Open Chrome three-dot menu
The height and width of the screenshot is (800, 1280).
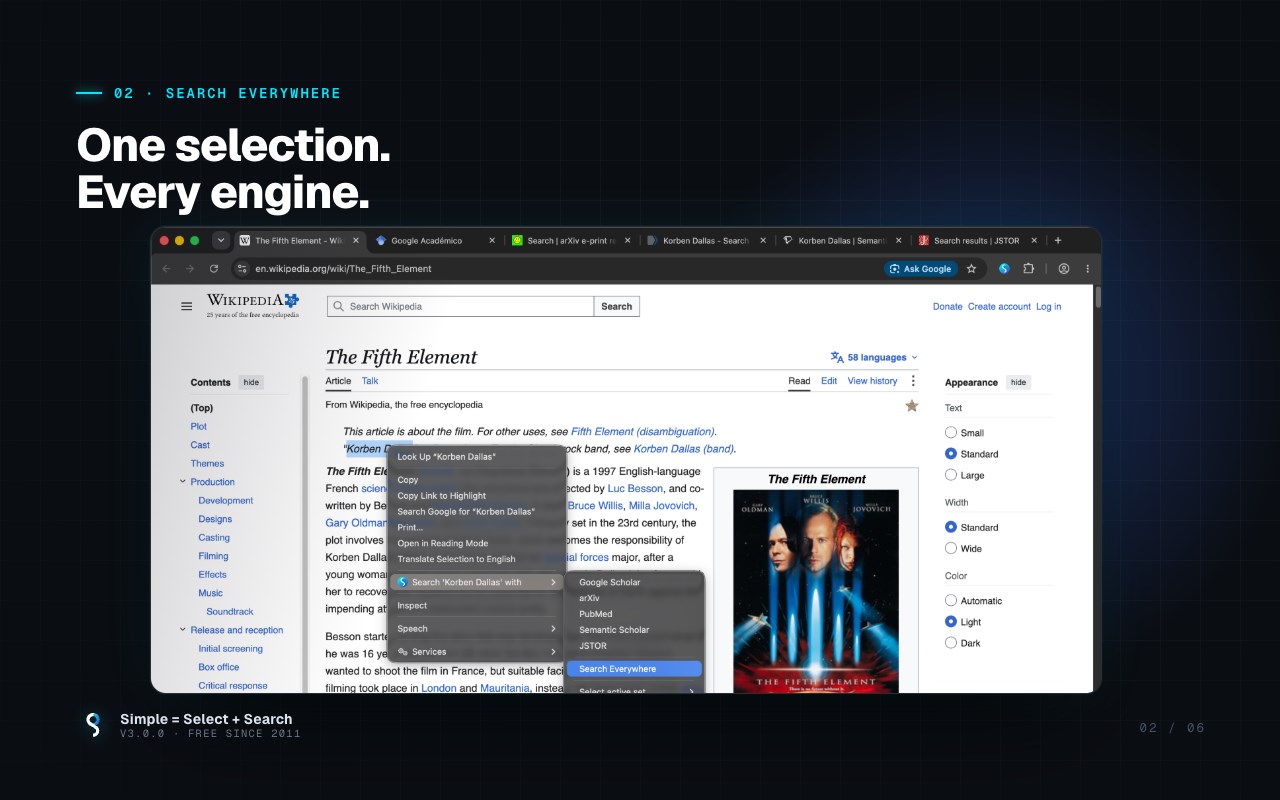click(x=1088, y=269)
